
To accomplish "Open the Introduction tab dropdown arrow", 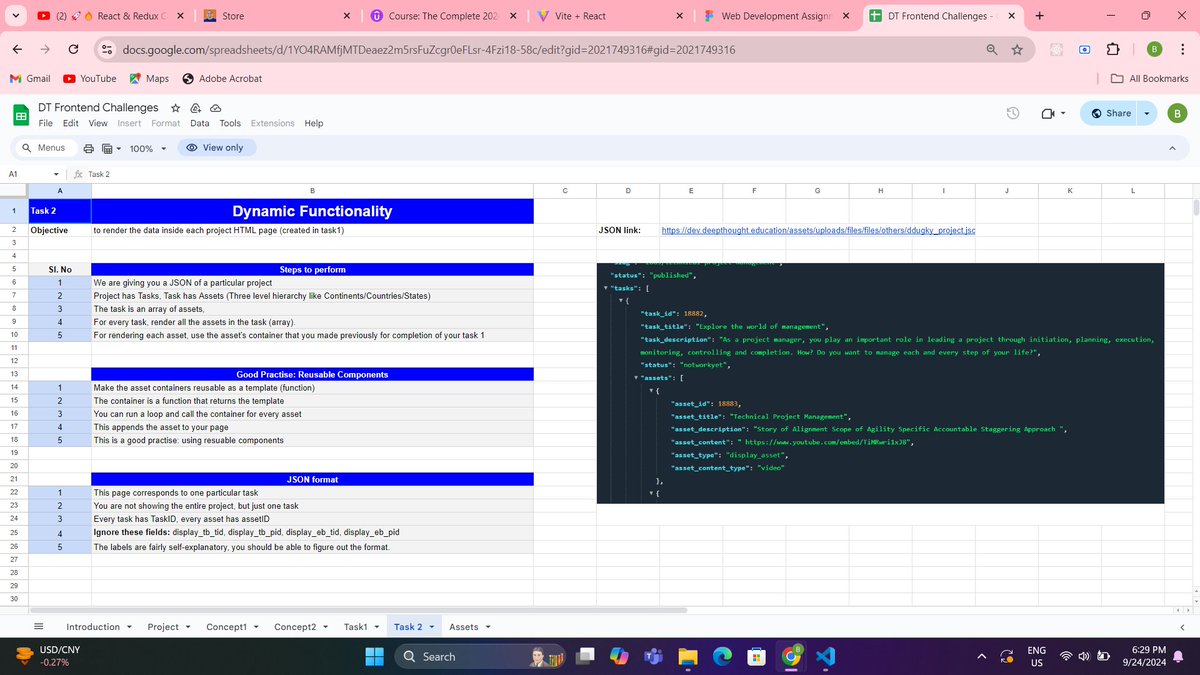I will coord(130,628).
